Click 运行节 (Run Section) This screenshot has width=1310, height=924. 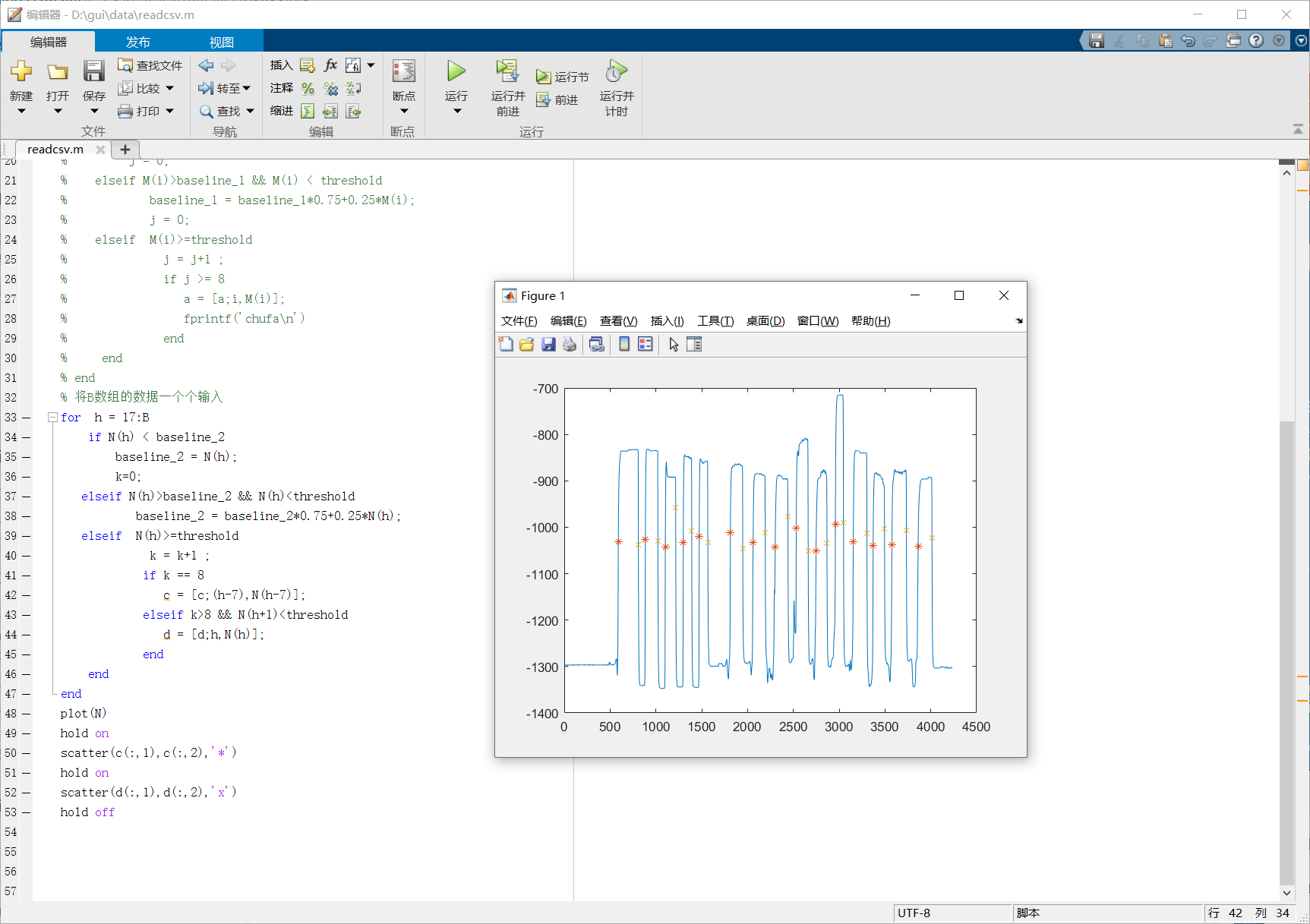pyautogui.click(x=563, y=77)
